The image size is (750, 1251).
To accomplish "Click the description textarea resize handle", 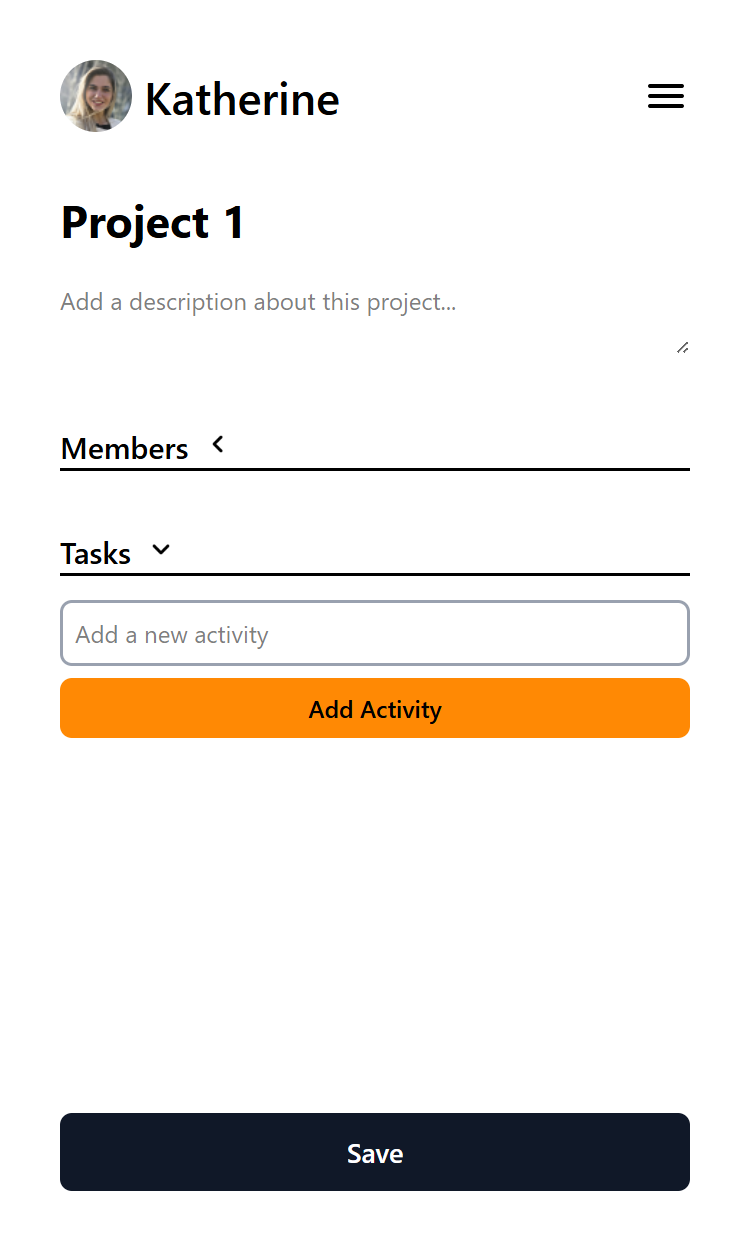I will [x=682, y=348].
